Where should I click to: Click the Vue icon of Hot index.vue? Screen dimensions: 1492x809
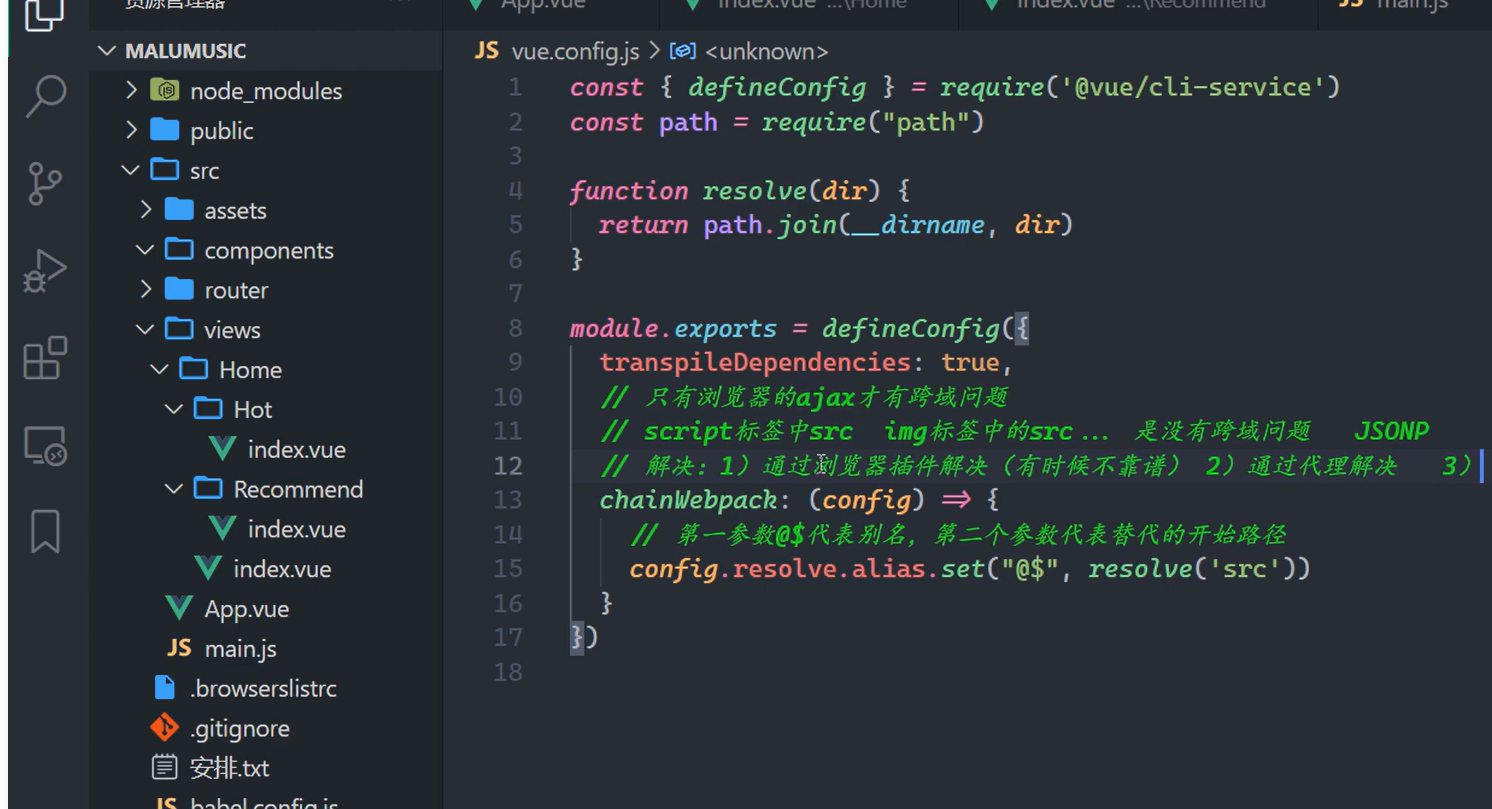[222, 448]
